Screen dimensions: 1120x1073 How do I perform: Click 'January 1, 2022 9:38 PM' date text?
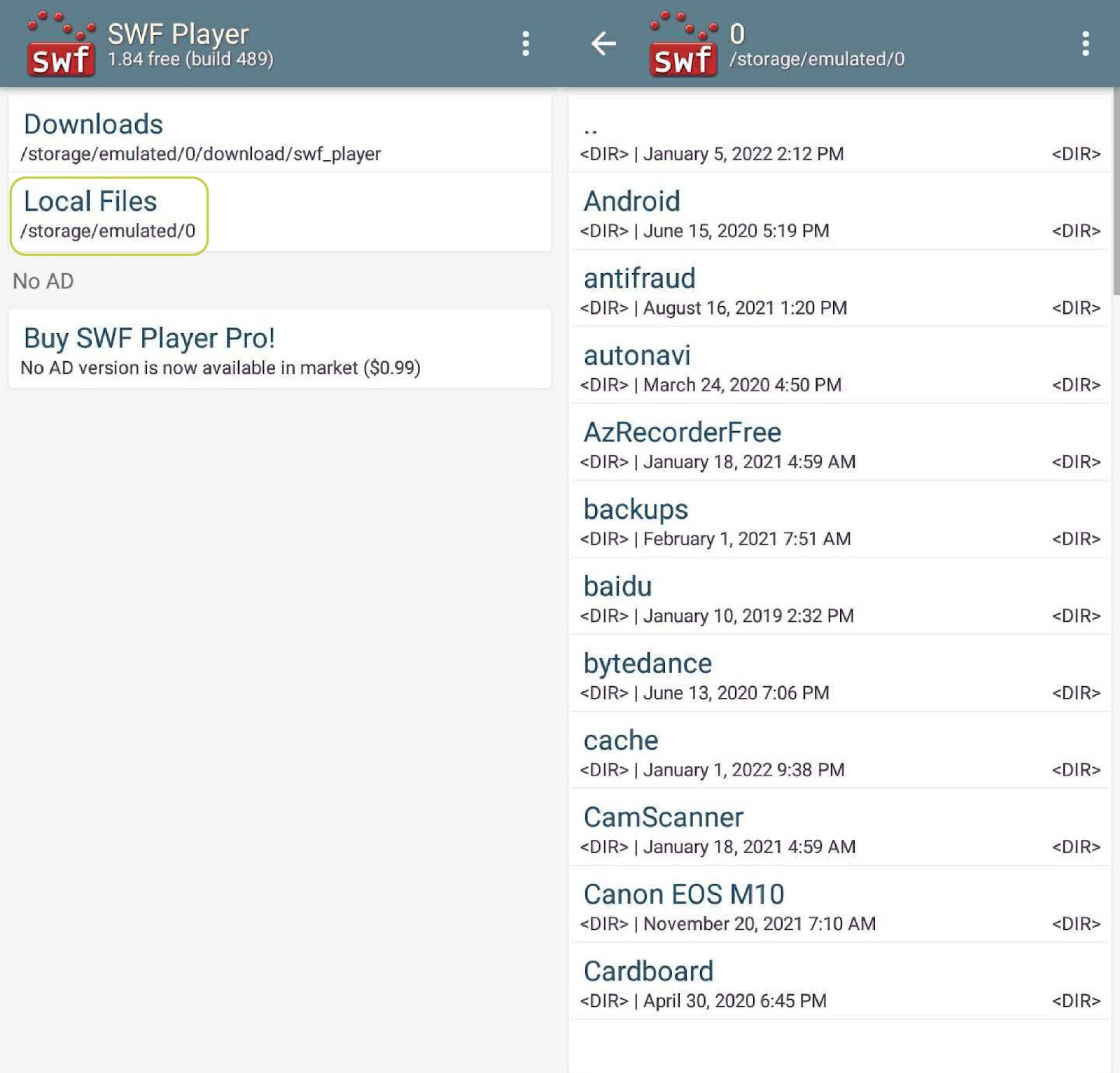743,770
